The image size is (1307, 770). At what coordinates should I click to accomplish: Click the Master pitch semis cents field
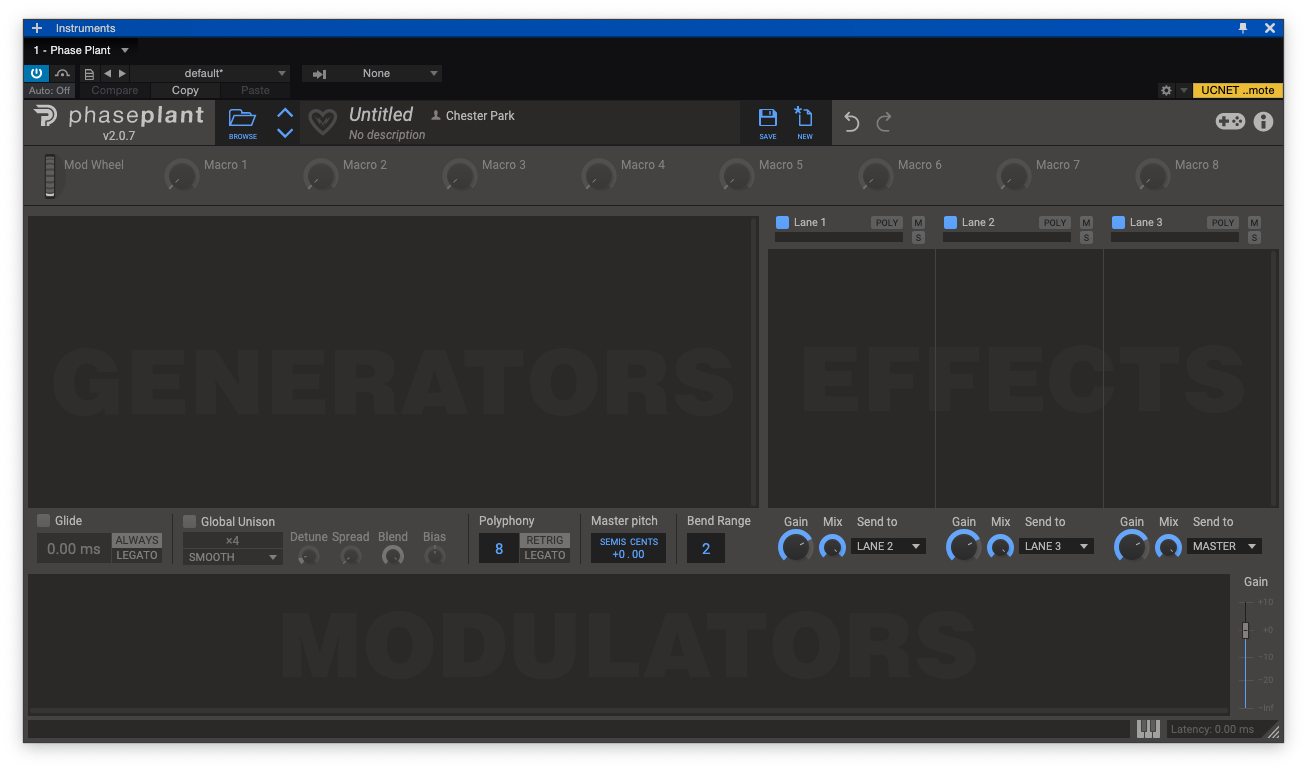628,548
